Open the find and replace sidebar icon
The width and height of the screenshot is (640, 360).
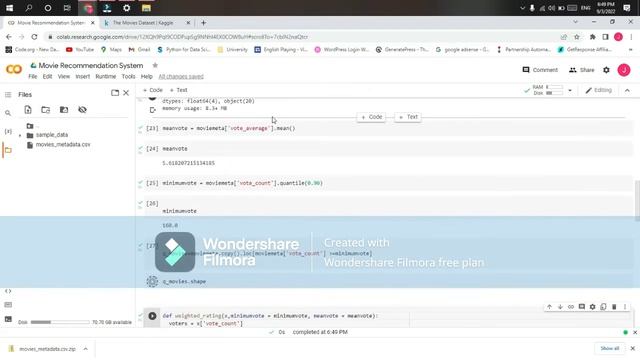pyautogui.click(x=8, y=113)
